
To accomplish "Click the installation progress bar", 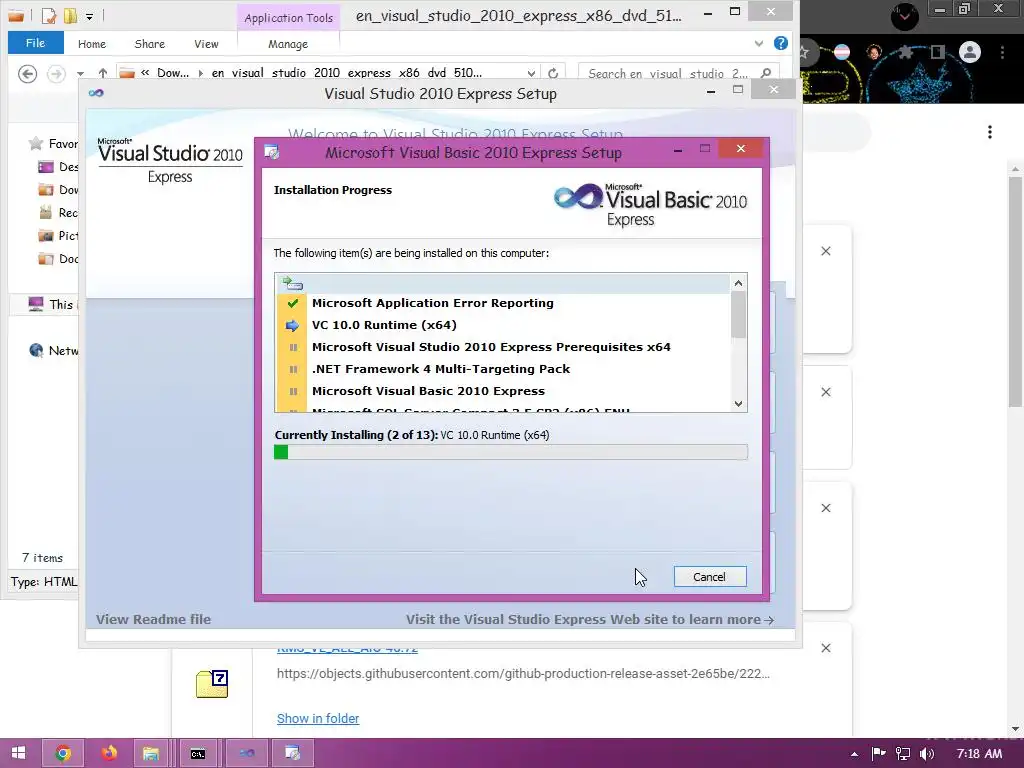I will pyautogui.click(x=511, y=452).
